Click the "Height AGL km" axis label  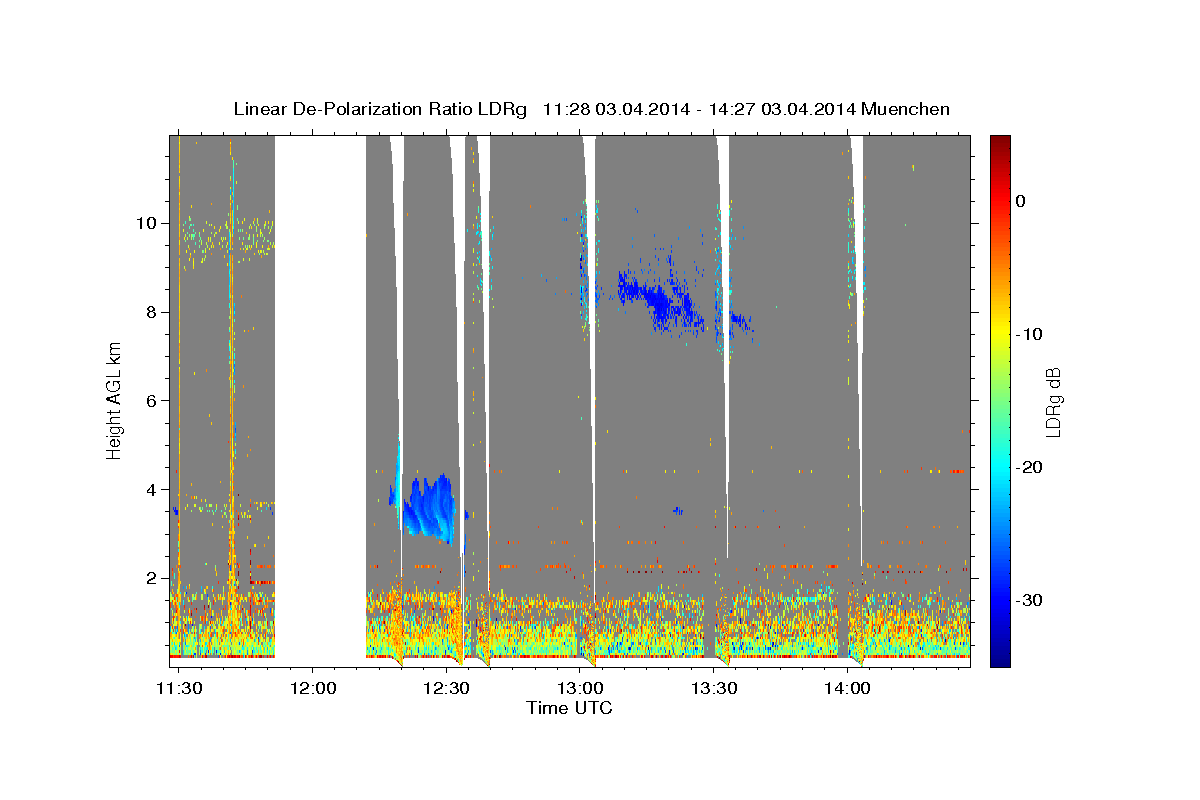(115, 401)
